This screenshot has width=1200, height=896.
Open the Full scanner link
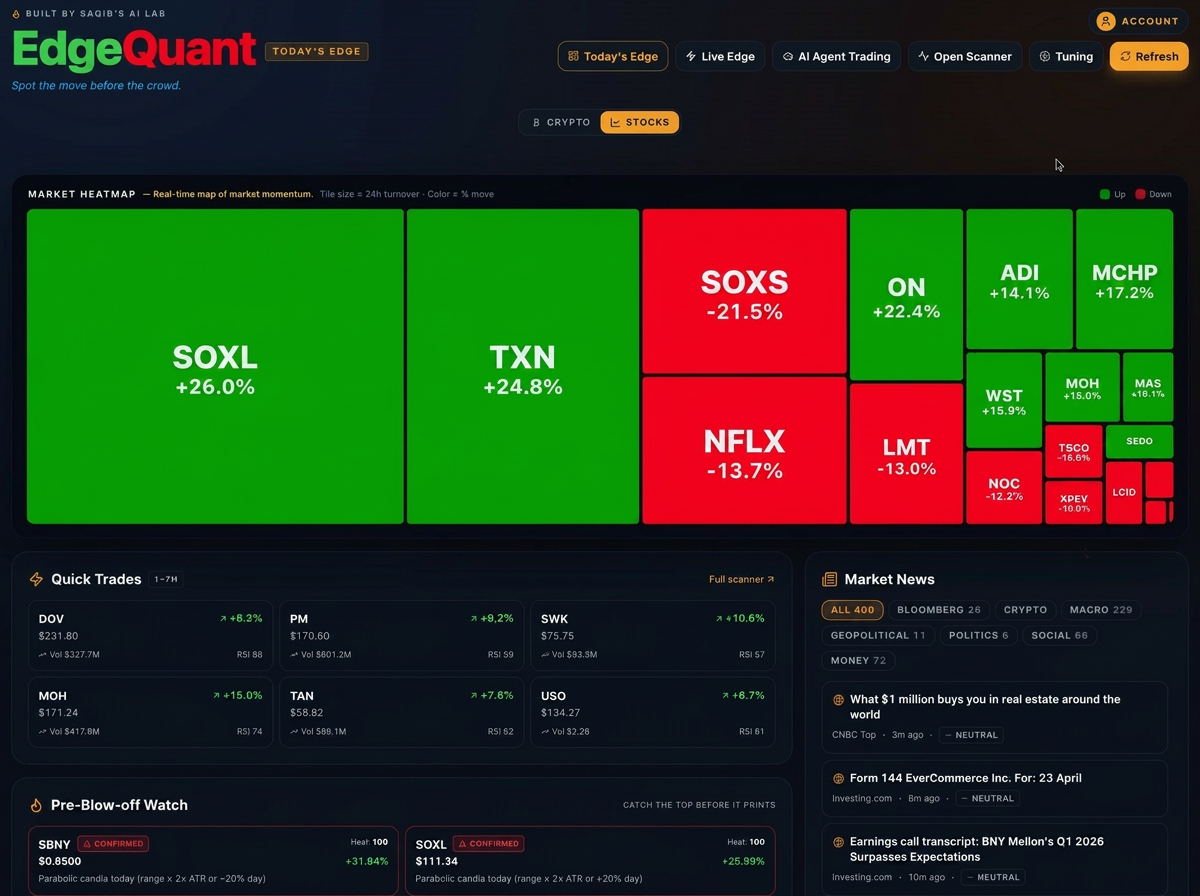click(741, 579)
